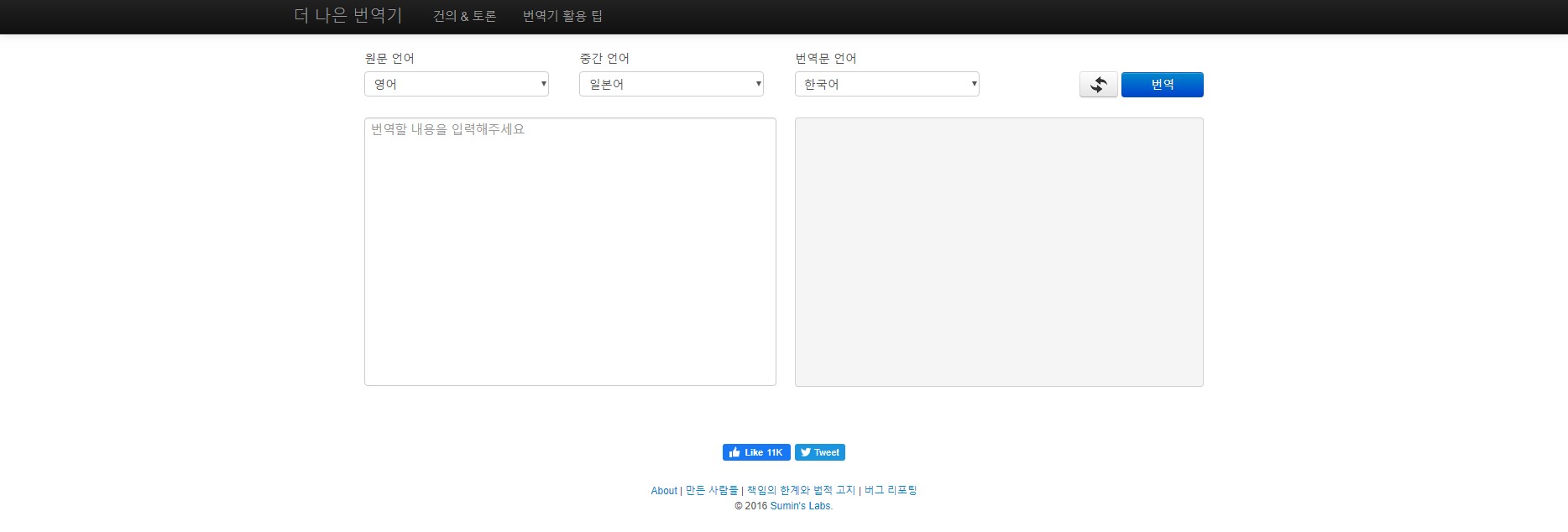This screenshot has height=532, width=1568.
Task: Click the 더 나은 번역기 site title
Action: (348, 16)
